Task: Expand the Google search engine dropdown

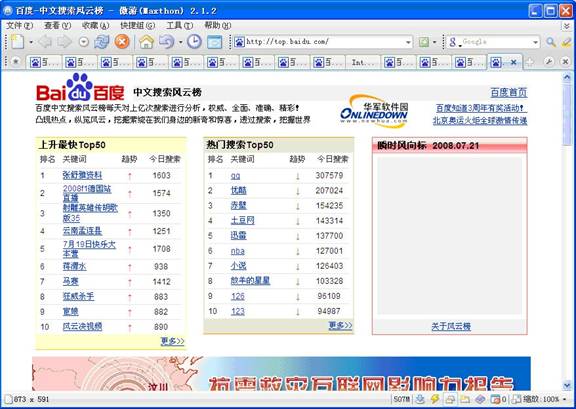Action: click(x=536, y=42)
